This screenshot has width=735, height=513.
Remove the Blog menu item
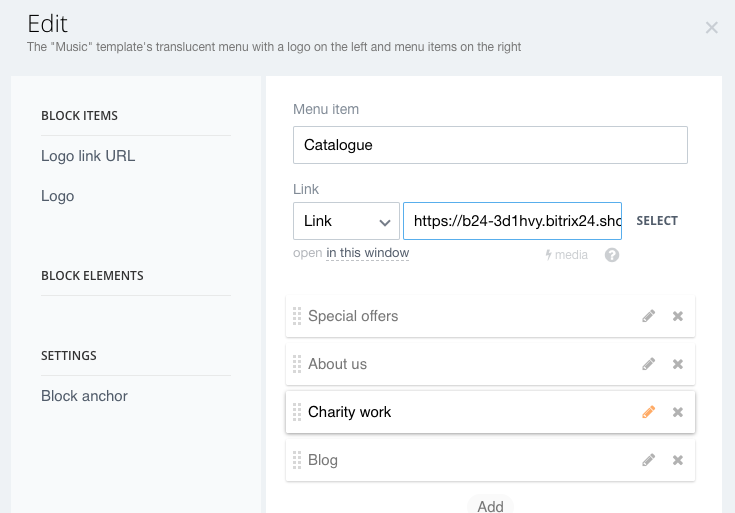pos(678,460)
